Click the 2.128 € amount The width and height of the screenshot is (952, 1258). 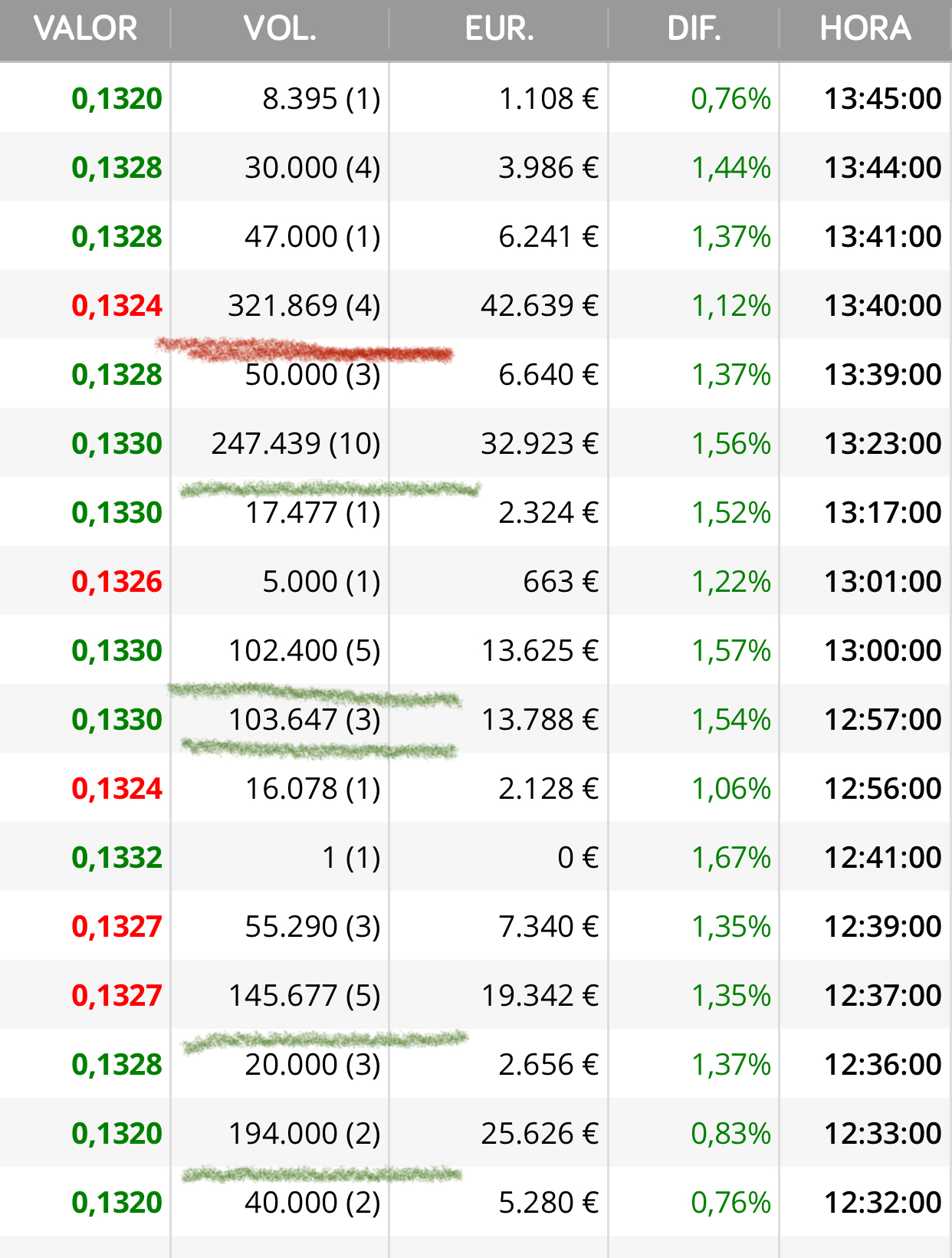[548, 789]
